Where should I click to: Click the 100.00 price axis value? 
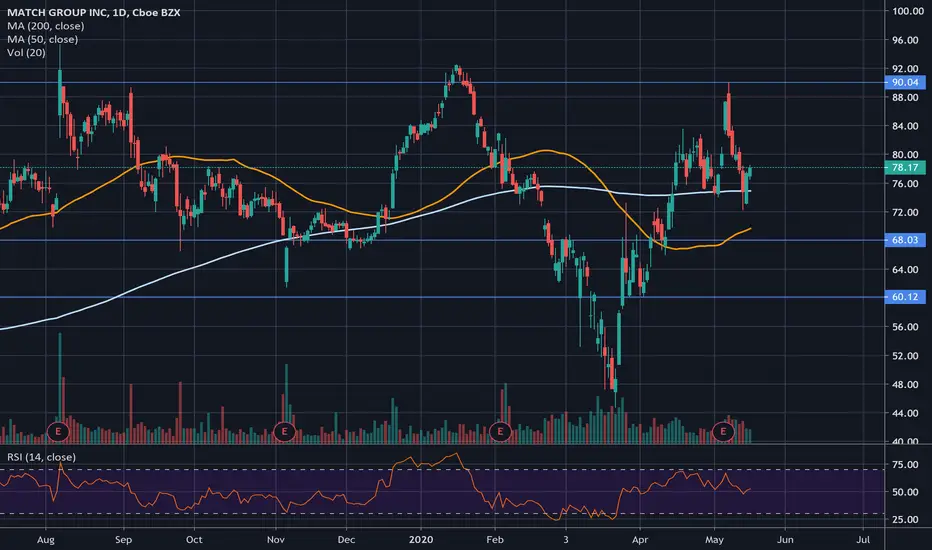coord(908,11)
